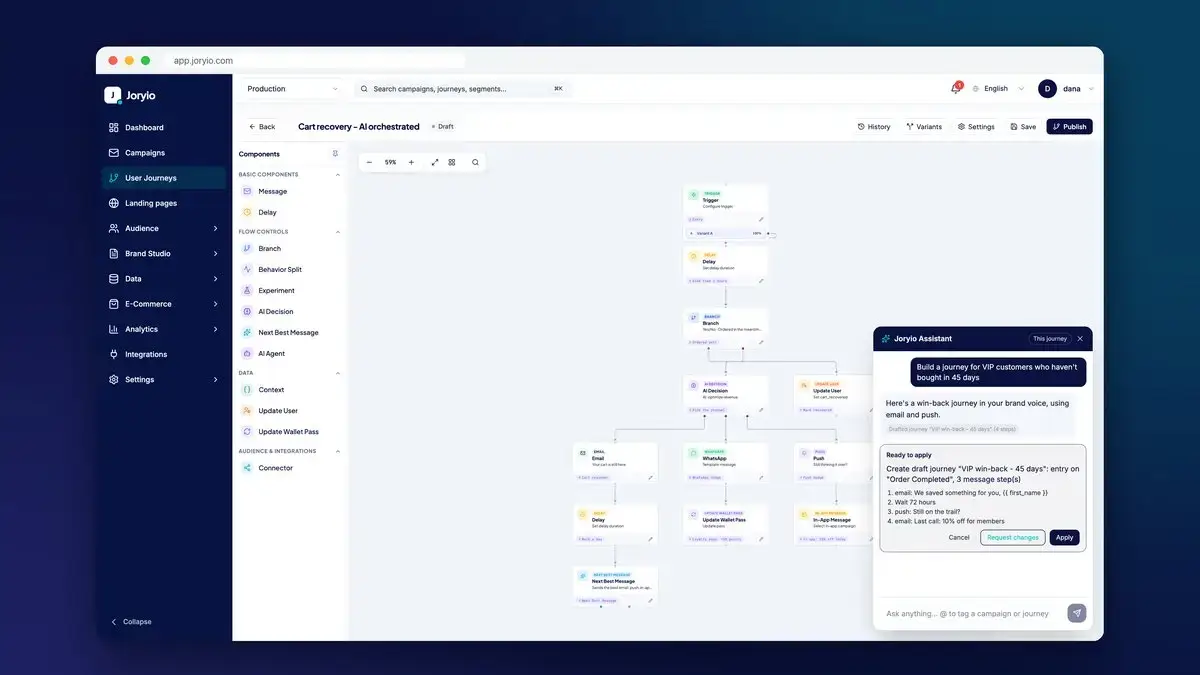Open journey History

pos(874,127)
